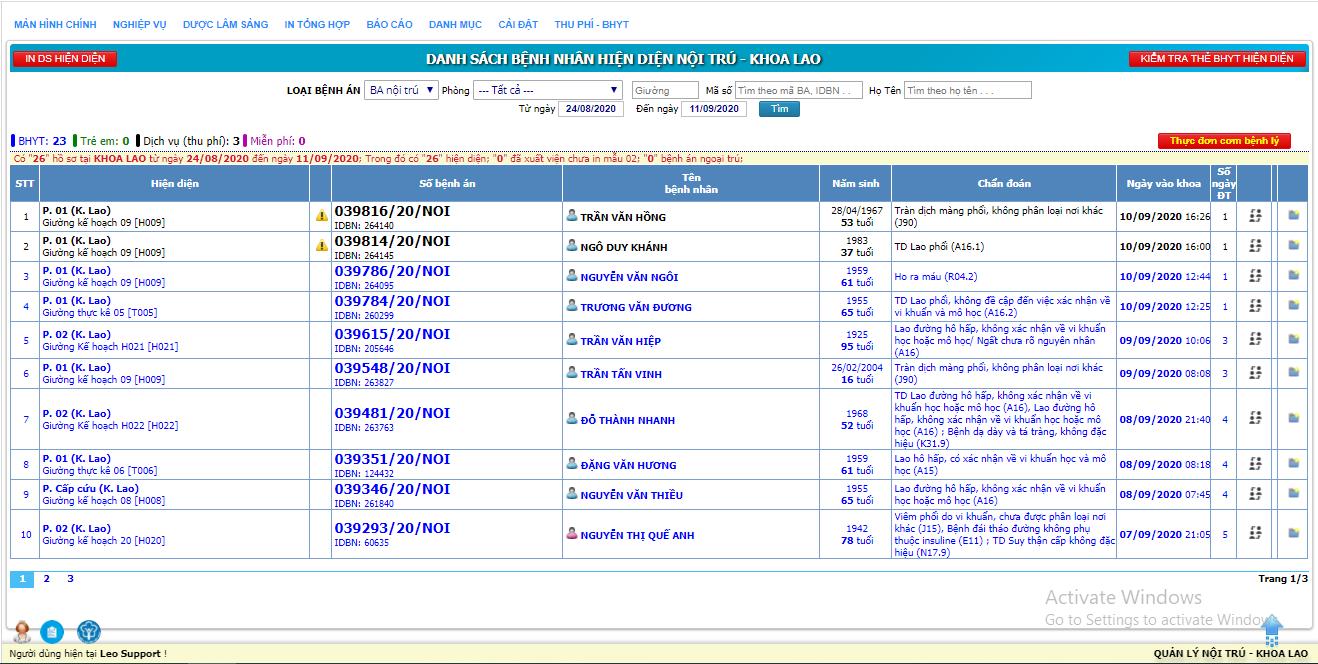Click the Tìm search button
Viewport: 1318px width, 664px height.
[x=779, y=109]
